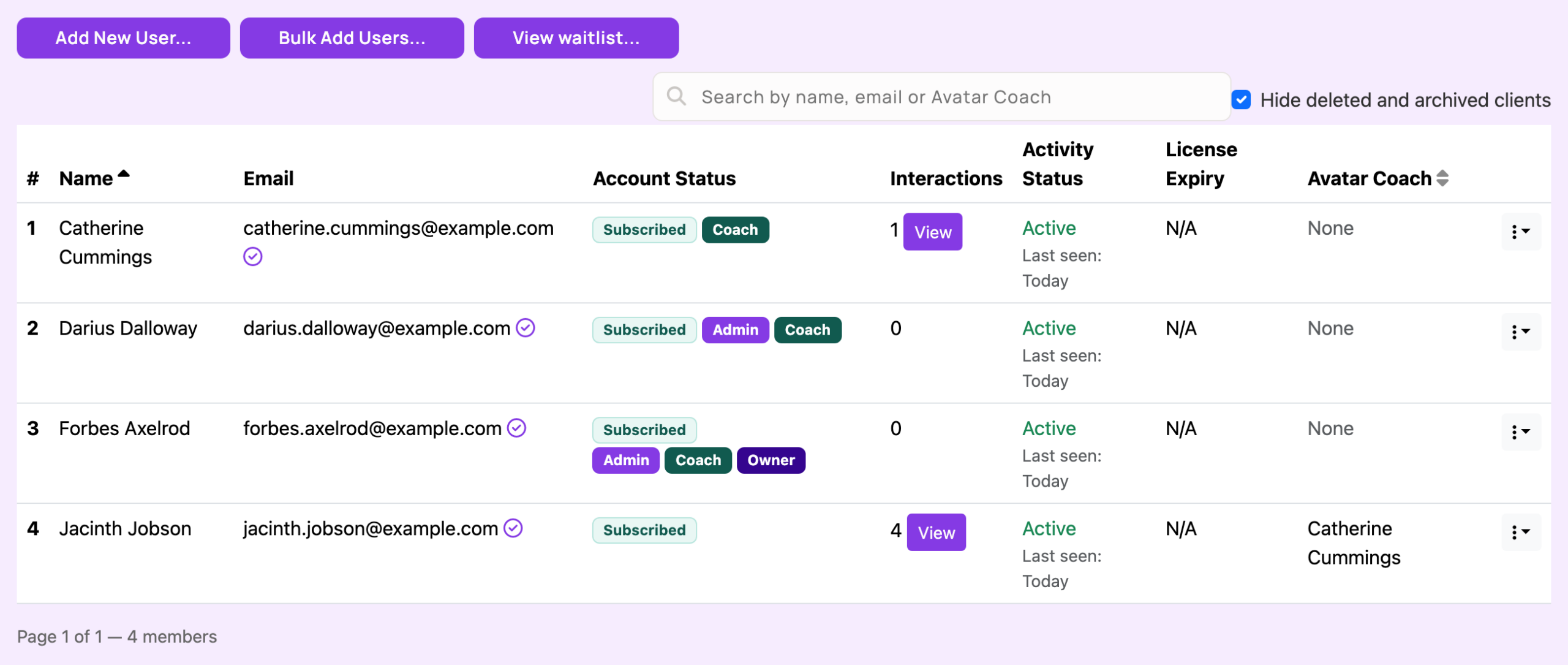Viewport: 1568px width, 665px height.
Task: Click Admin badge in Forbes Axelrod row
Action: 626,460
